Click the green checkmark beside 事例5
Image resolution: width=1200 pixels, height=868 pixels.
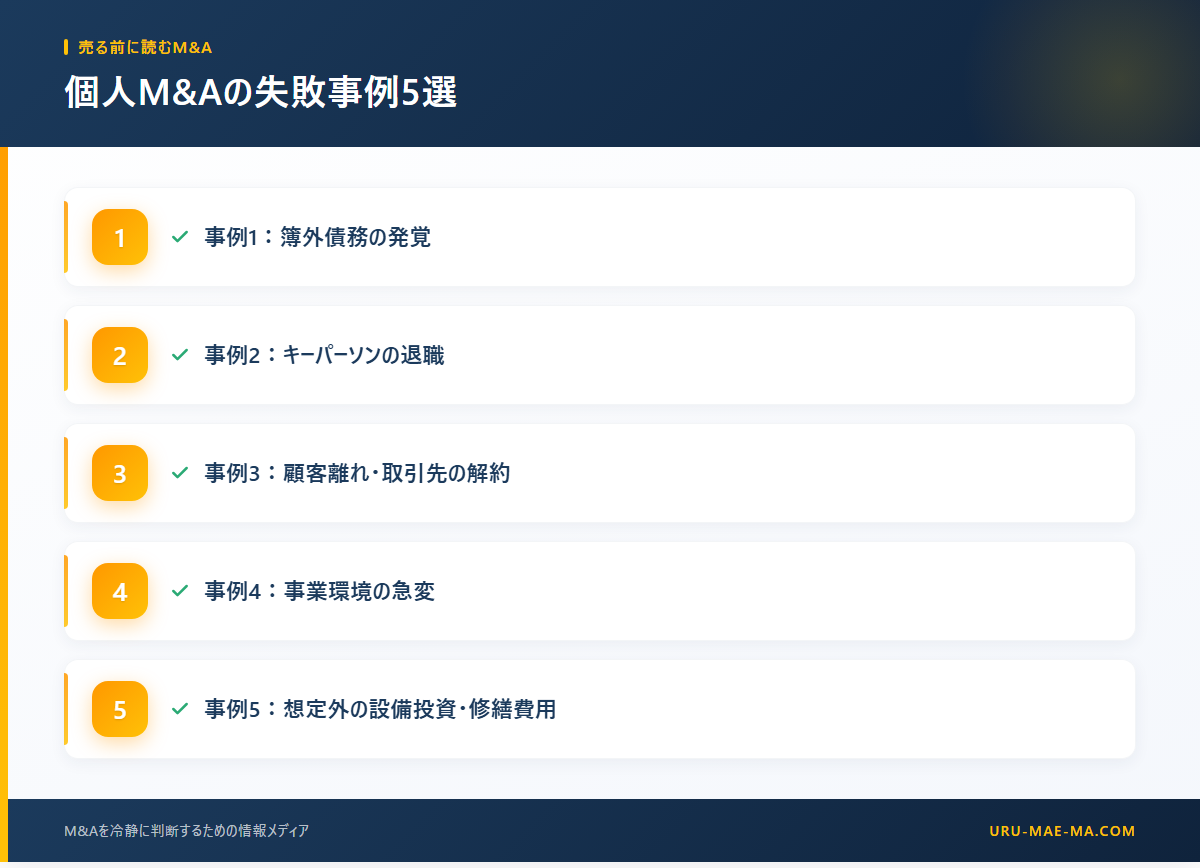coord(180,709)
